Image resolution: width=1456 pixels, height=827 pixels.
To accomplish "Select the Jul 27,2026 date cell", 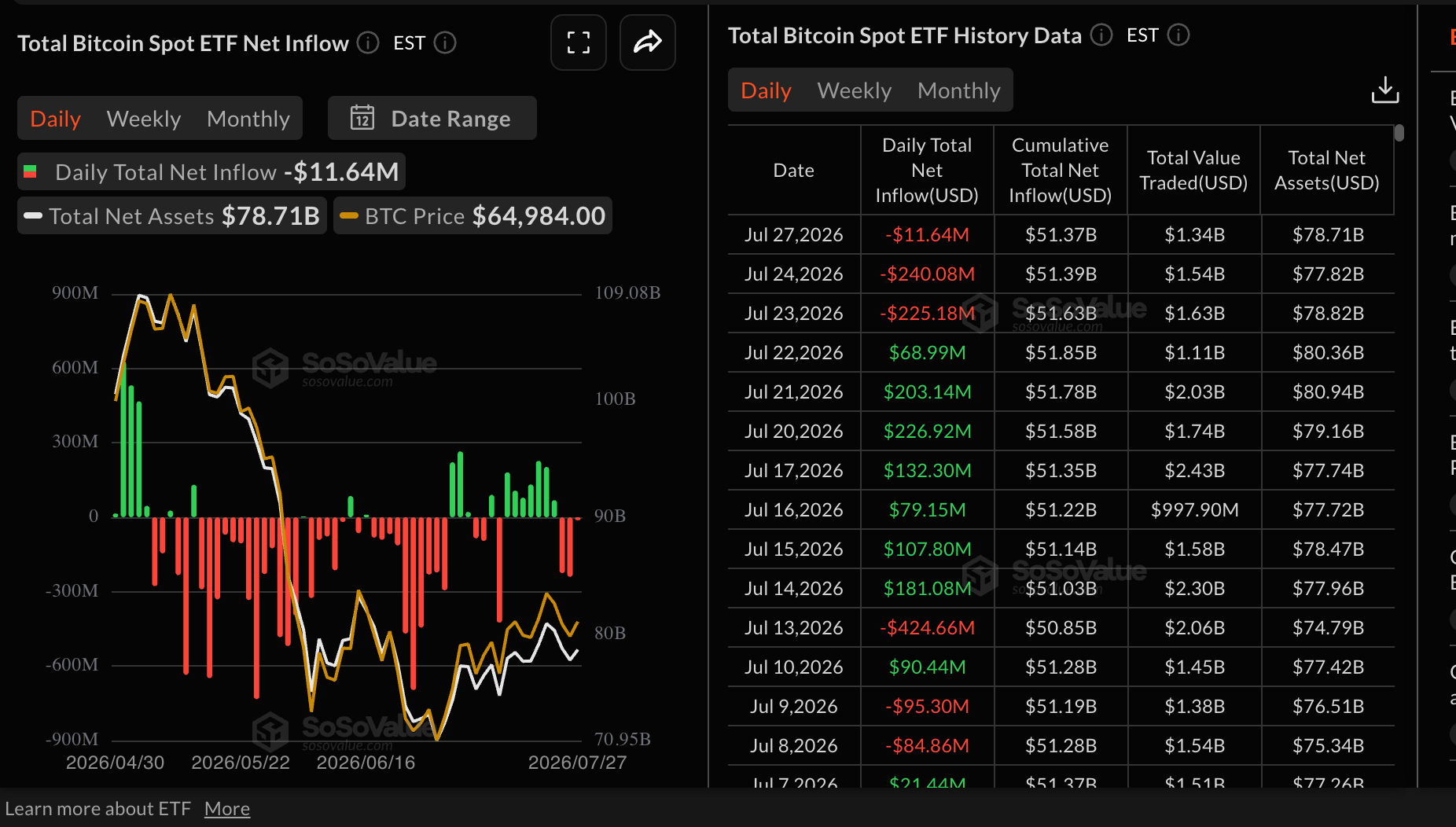I will click(x=794, y=234).
